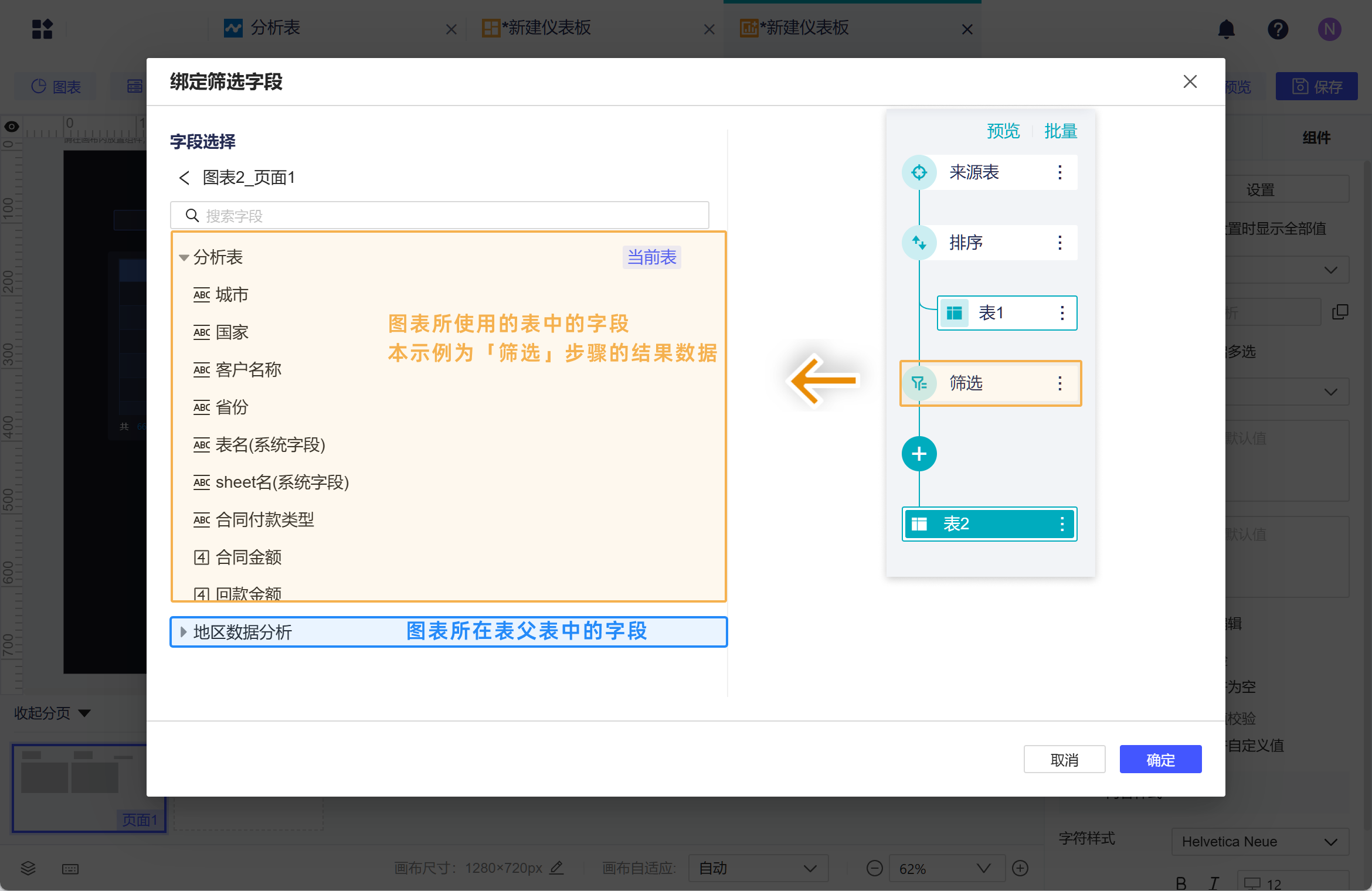Click the back arrow beside 图表2_页面1

pyautogui.click(x=184, y=178)
